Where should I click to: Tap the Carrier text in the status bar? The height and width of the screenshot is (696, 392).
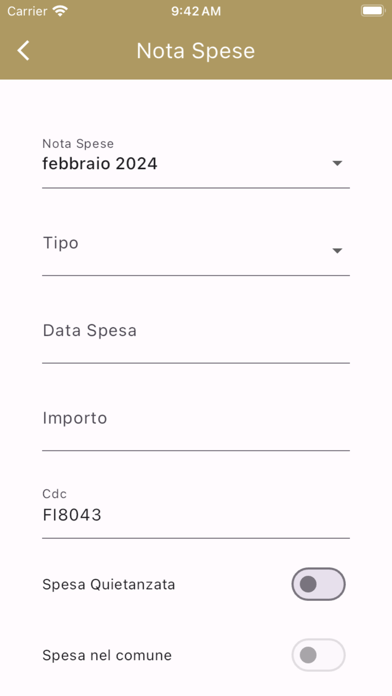pyautogui.click(x=27, y=11)
